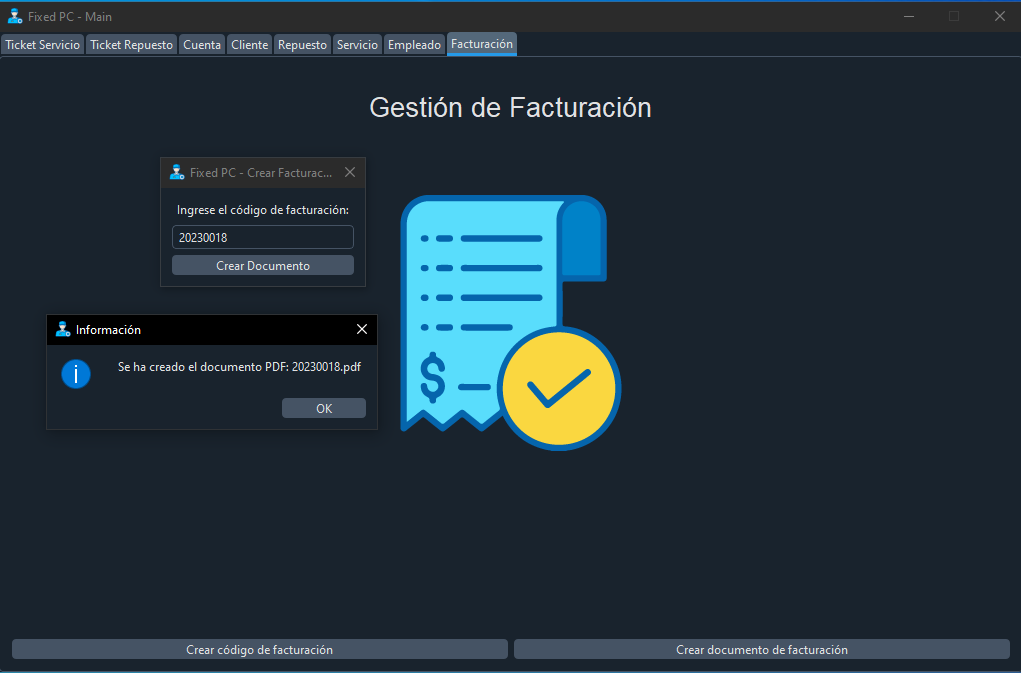Click OK to dismiss the PDF confirmation
1021x673 pixels.
click(x=323, y=407)
